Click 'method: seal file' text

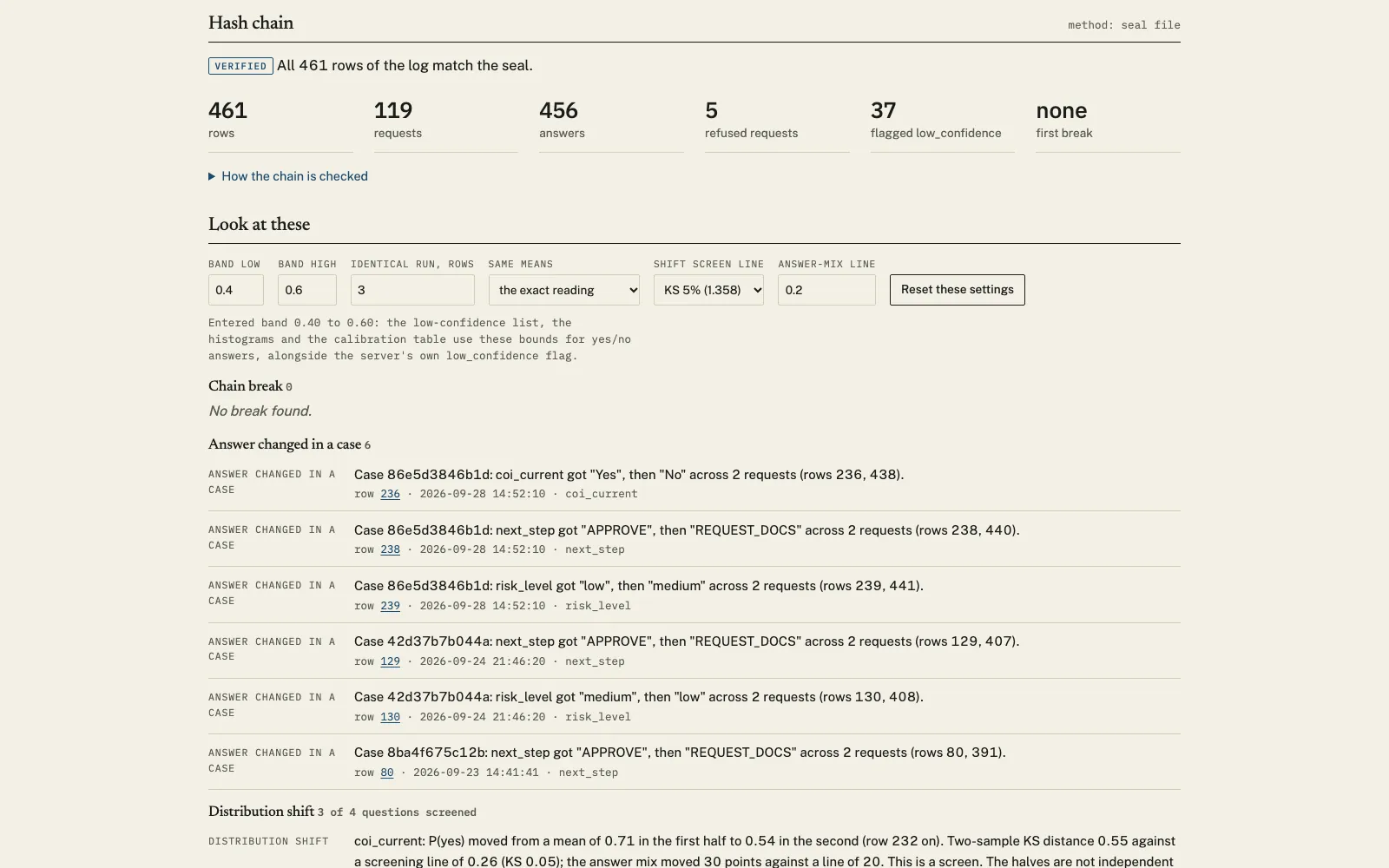1124,25
